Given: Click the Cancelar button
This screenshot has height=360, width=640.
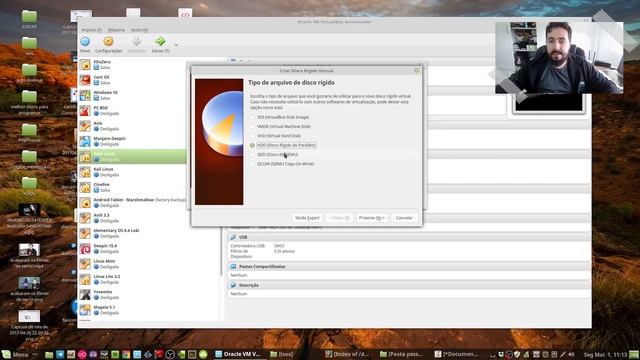Looking at the screenshot, I should [404, 218].
